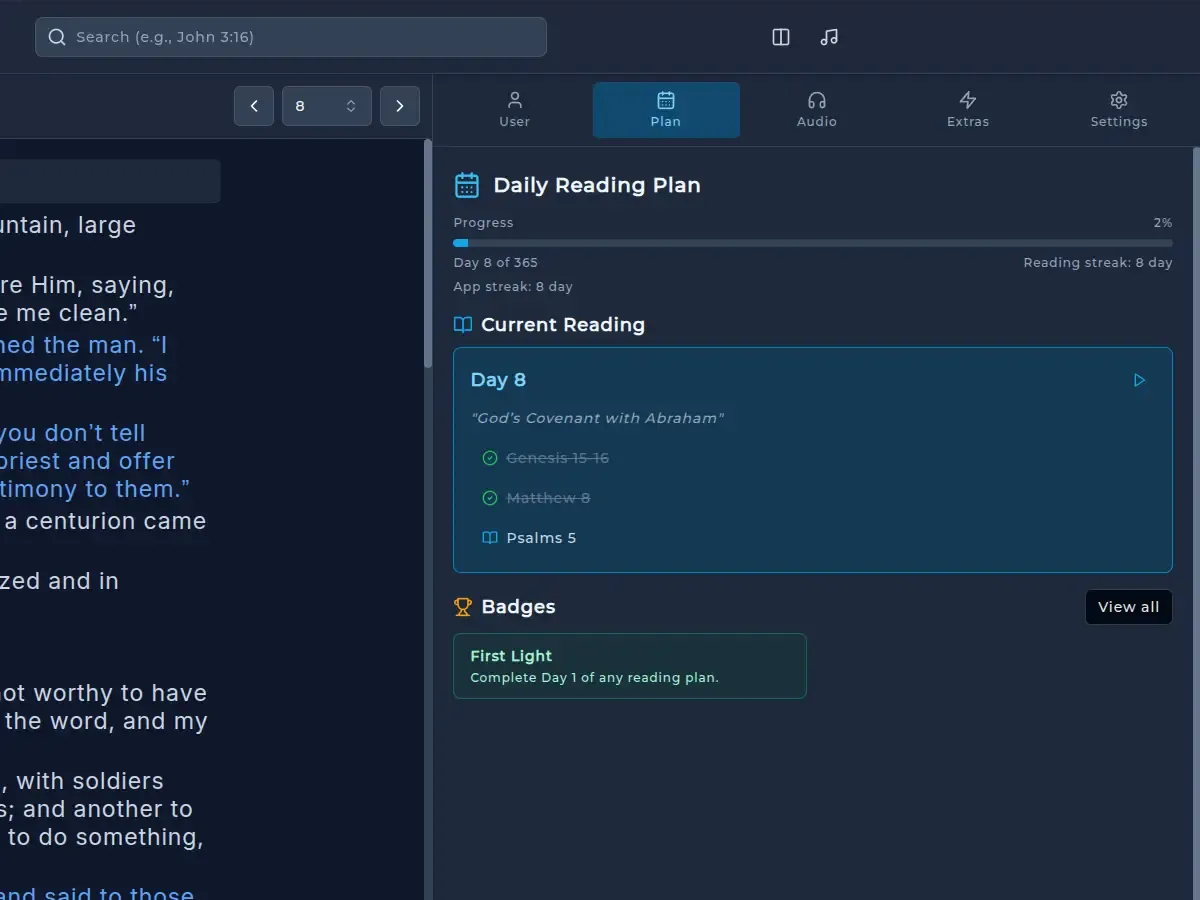The height and width of the screenshot is (900, 1200).
Task: Open the First Light badge
Action: pos(630,665)
